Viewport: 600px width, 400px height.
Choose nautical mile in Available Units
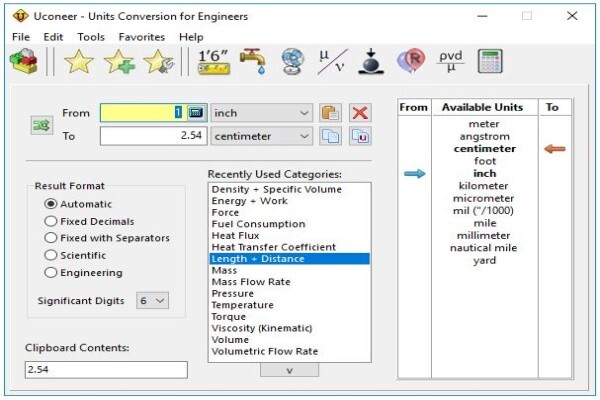click(x=484, y=248)
